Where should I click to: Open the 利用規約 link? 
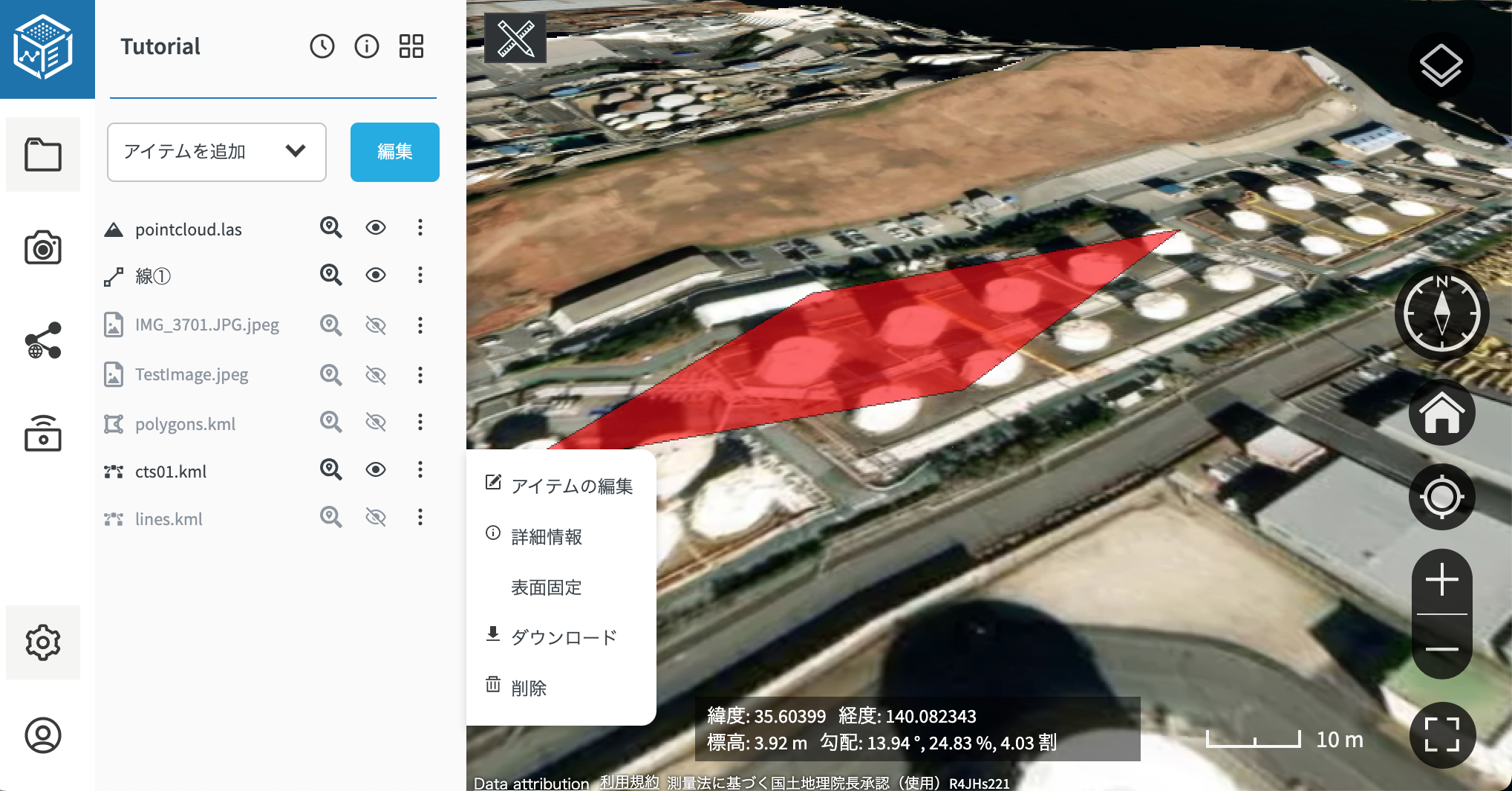pyautogui.click(x=629, y=782)
